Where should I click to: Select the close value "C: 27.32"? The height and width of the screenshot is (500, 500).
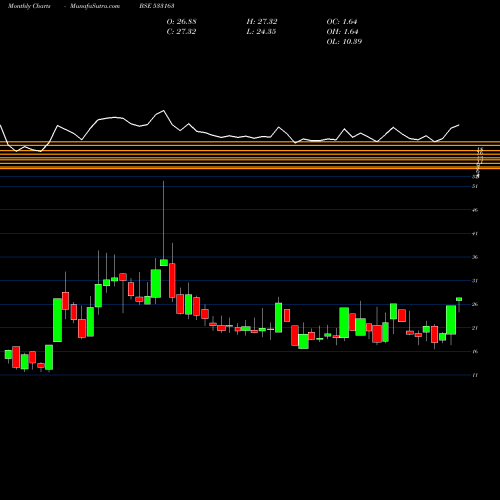[181, 32]
